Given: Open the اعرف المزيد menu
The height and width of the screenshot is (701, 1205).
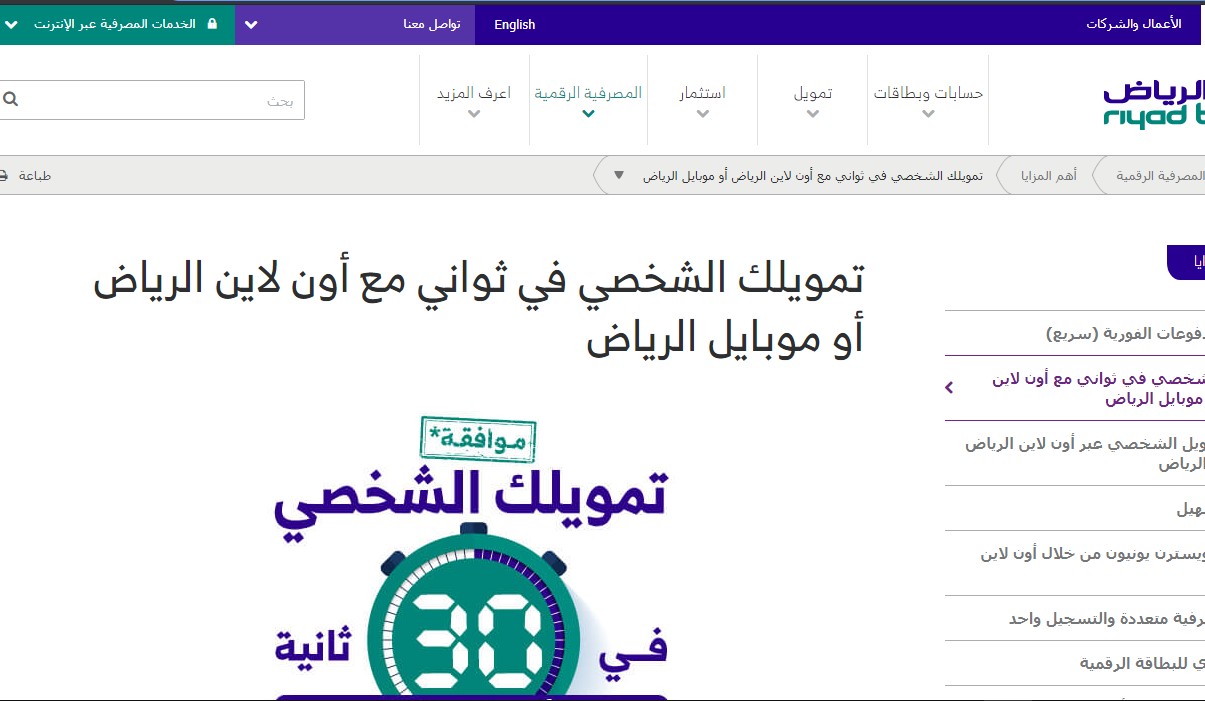Looking at the screenshot, I should (x=474, y=93).
